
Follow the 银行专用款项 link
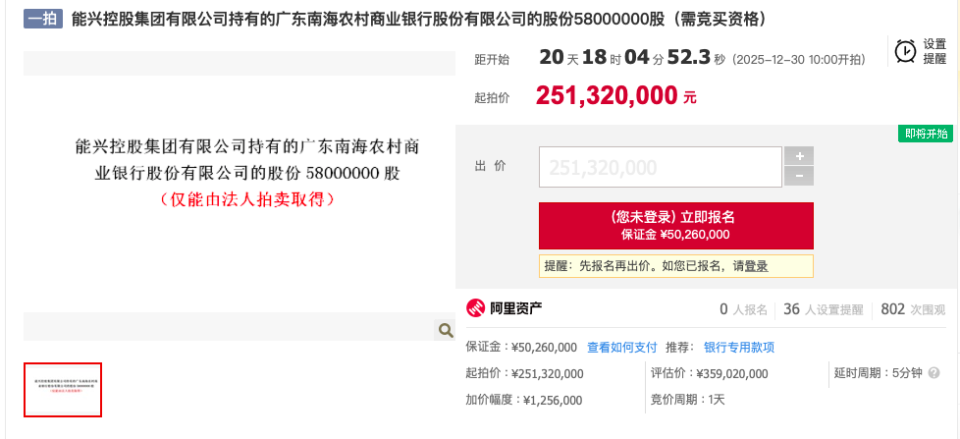click(x=739, y=347)
